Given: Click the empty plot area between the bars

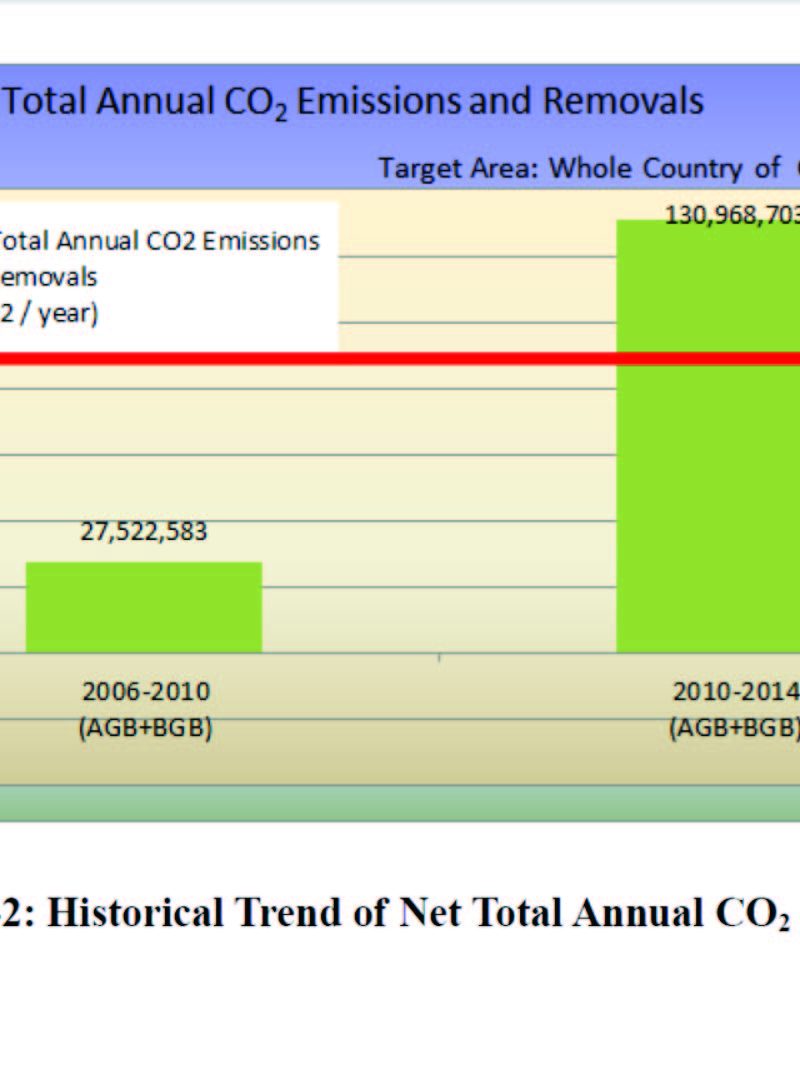Looking at the screenshot, I should pyautogui.click(x=439, y=500).
